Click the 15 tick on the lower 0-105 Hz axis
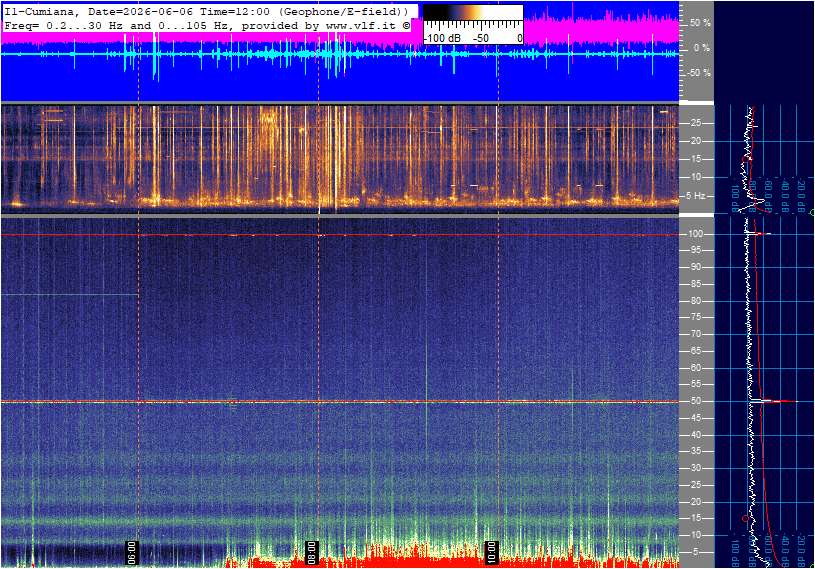Screen dimensions: 815x569 (695, 519)
